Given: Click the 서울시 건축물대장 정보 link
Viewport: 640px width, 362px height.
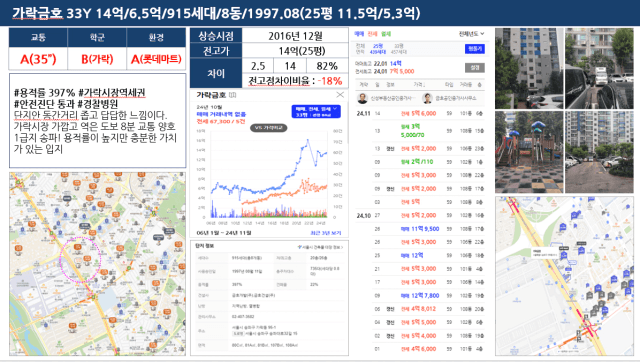Looking at the screenshot, I should (321, 247).
